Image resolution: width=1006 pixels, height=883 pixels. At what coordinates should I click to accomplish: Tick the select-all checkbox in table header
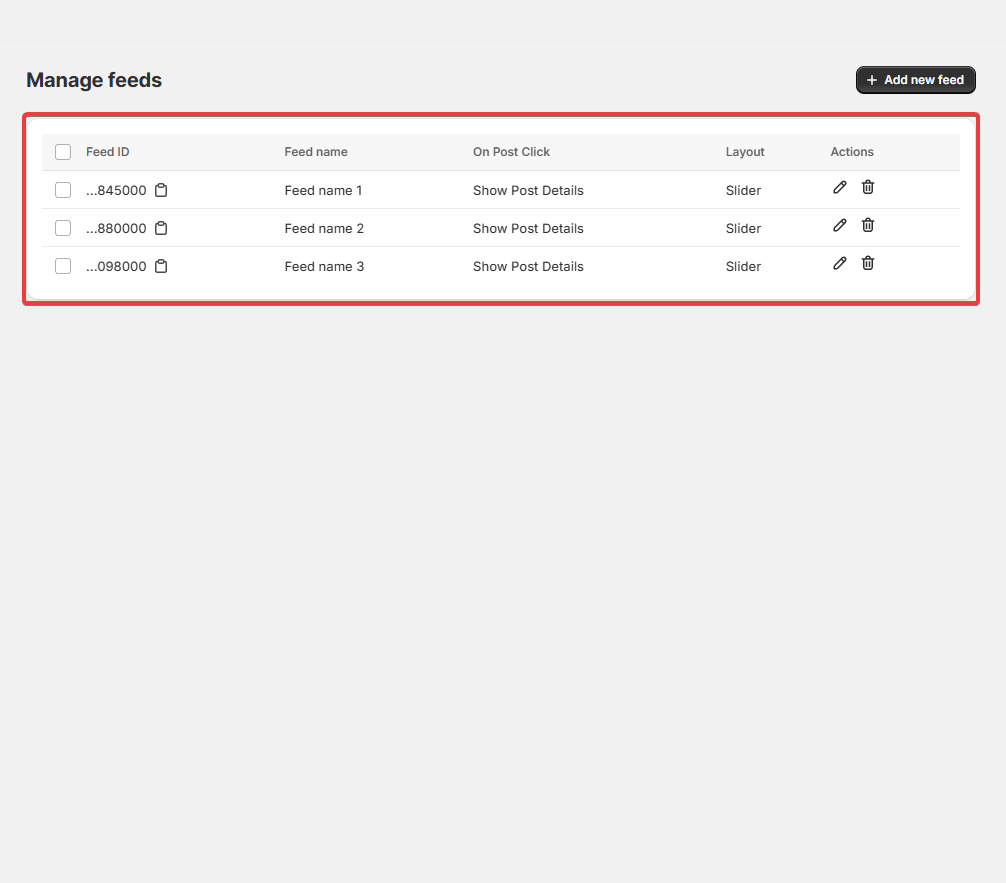[63, 152]
